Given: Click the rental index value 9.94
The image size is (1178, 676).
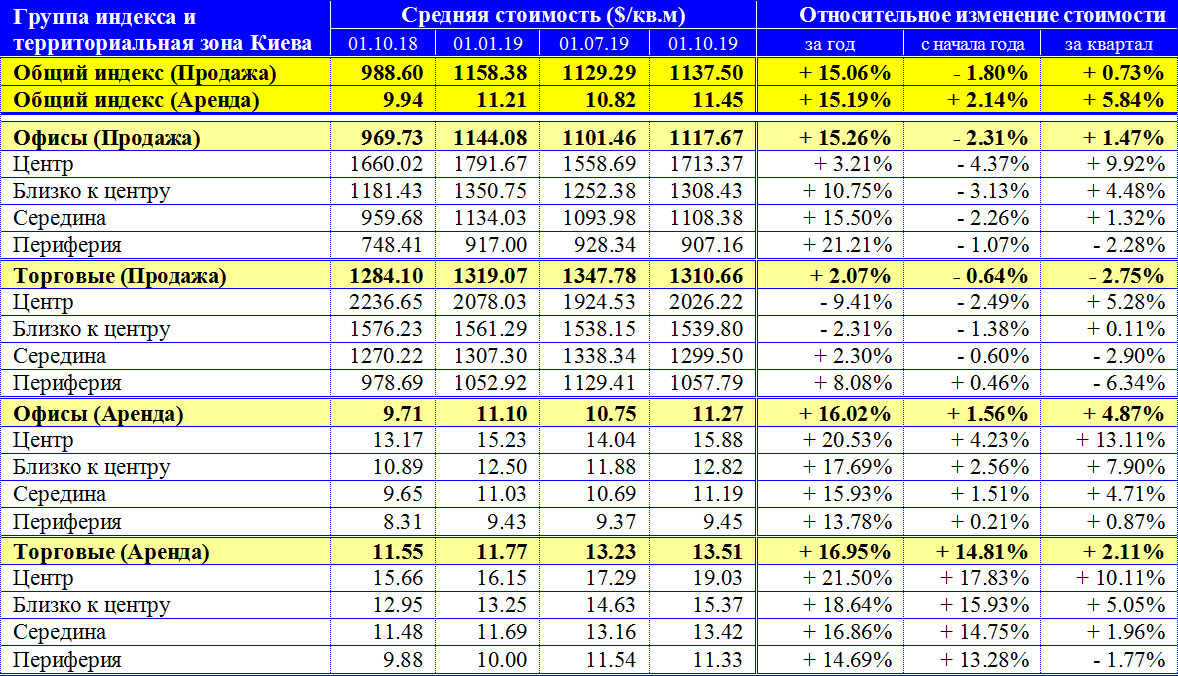Looking at the screenshot, I should pos(403,100).
